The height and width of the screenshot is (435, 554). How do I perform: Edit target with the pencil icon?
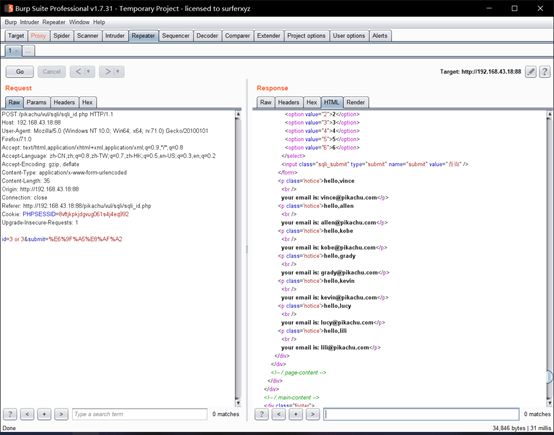531,72
